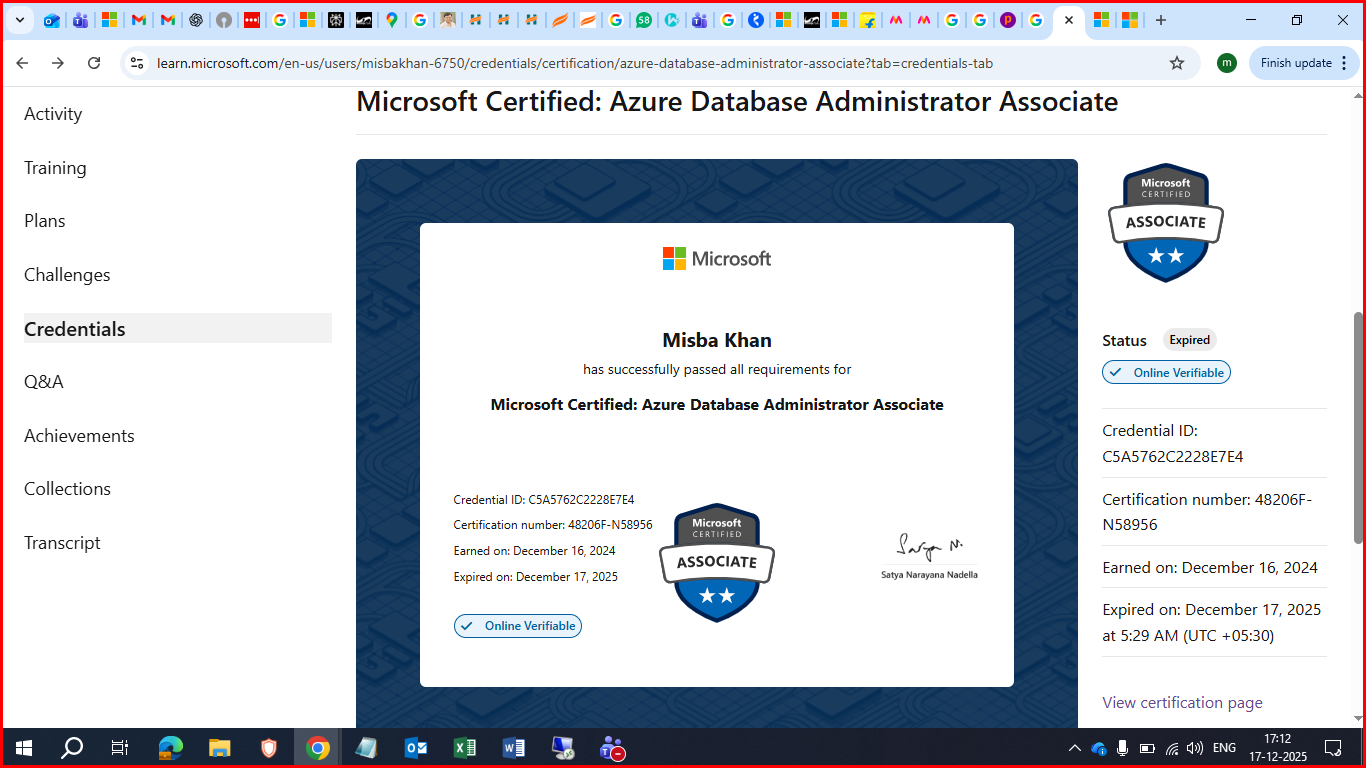Select the Credentials sidebar item

tap(178, 329)
